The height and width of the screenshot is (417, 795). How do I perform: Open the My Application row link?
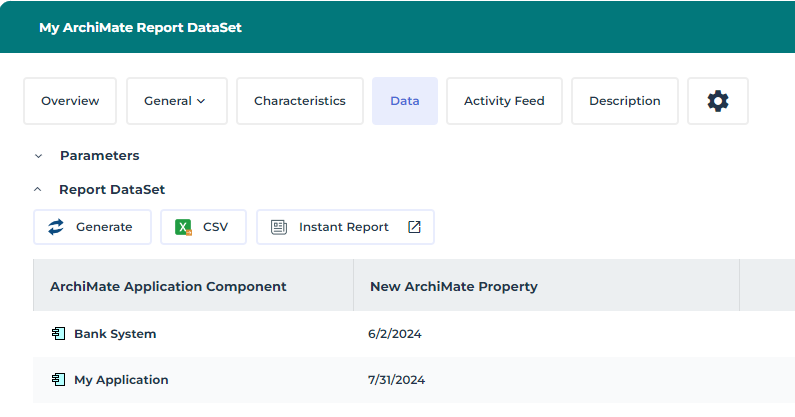click(121, 380)
